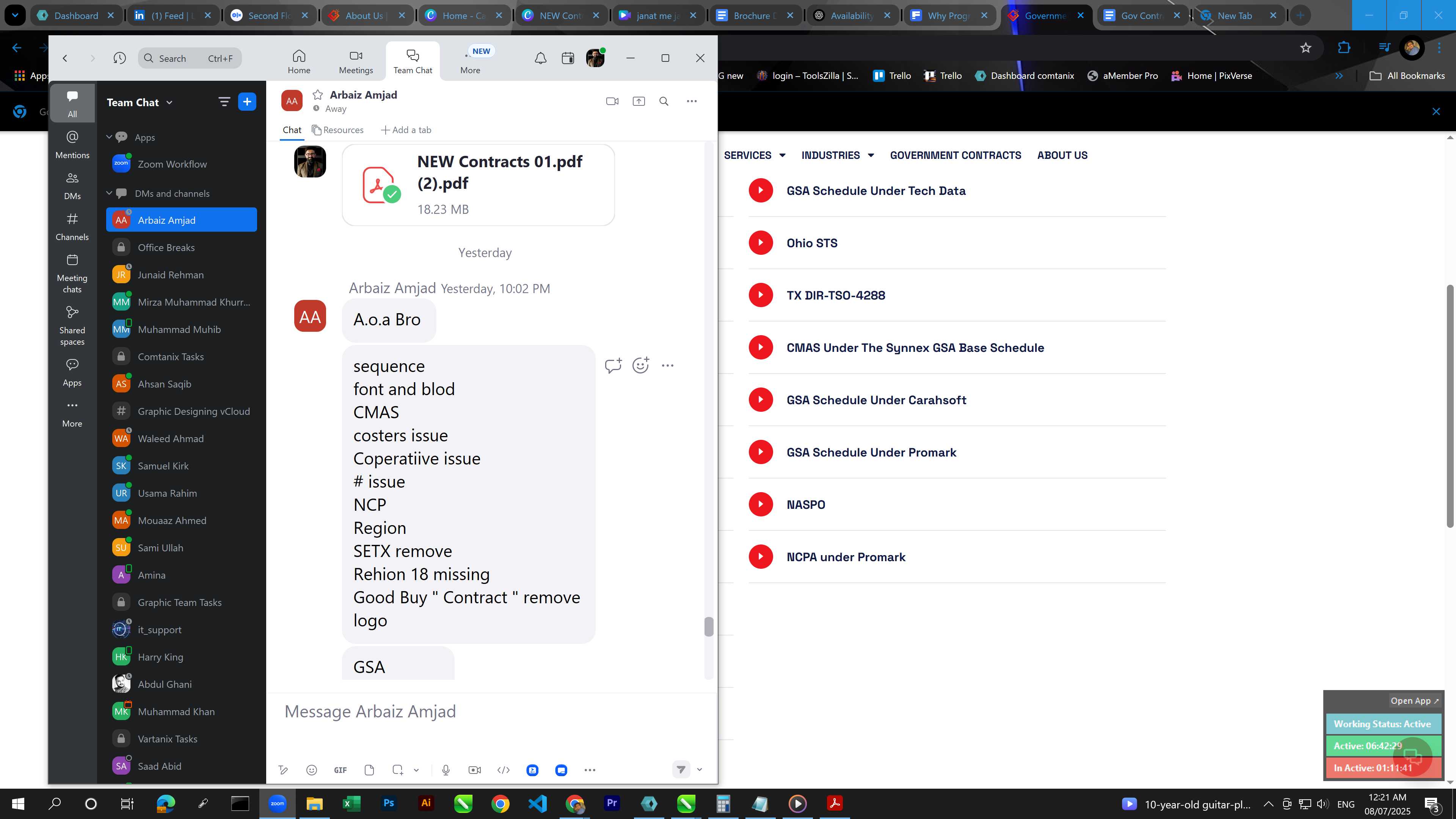Click the blue new chat plus button
This screenshot has height=819, width=1456.
[x=247, y=102]
